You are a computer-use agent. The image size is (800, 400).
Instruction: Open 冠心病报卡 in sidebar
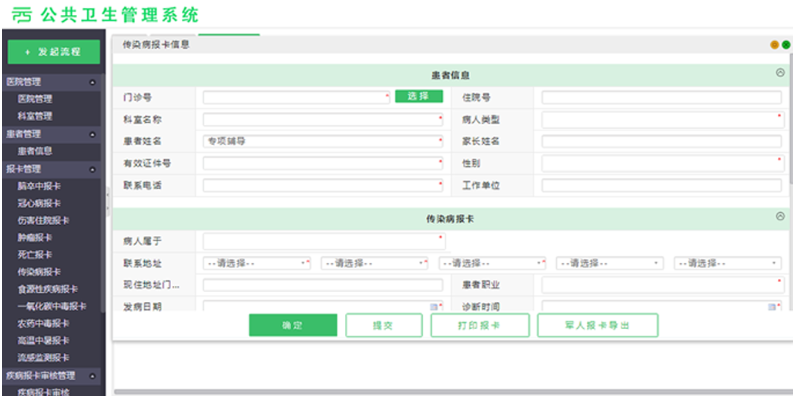click(x=39, y=204)
